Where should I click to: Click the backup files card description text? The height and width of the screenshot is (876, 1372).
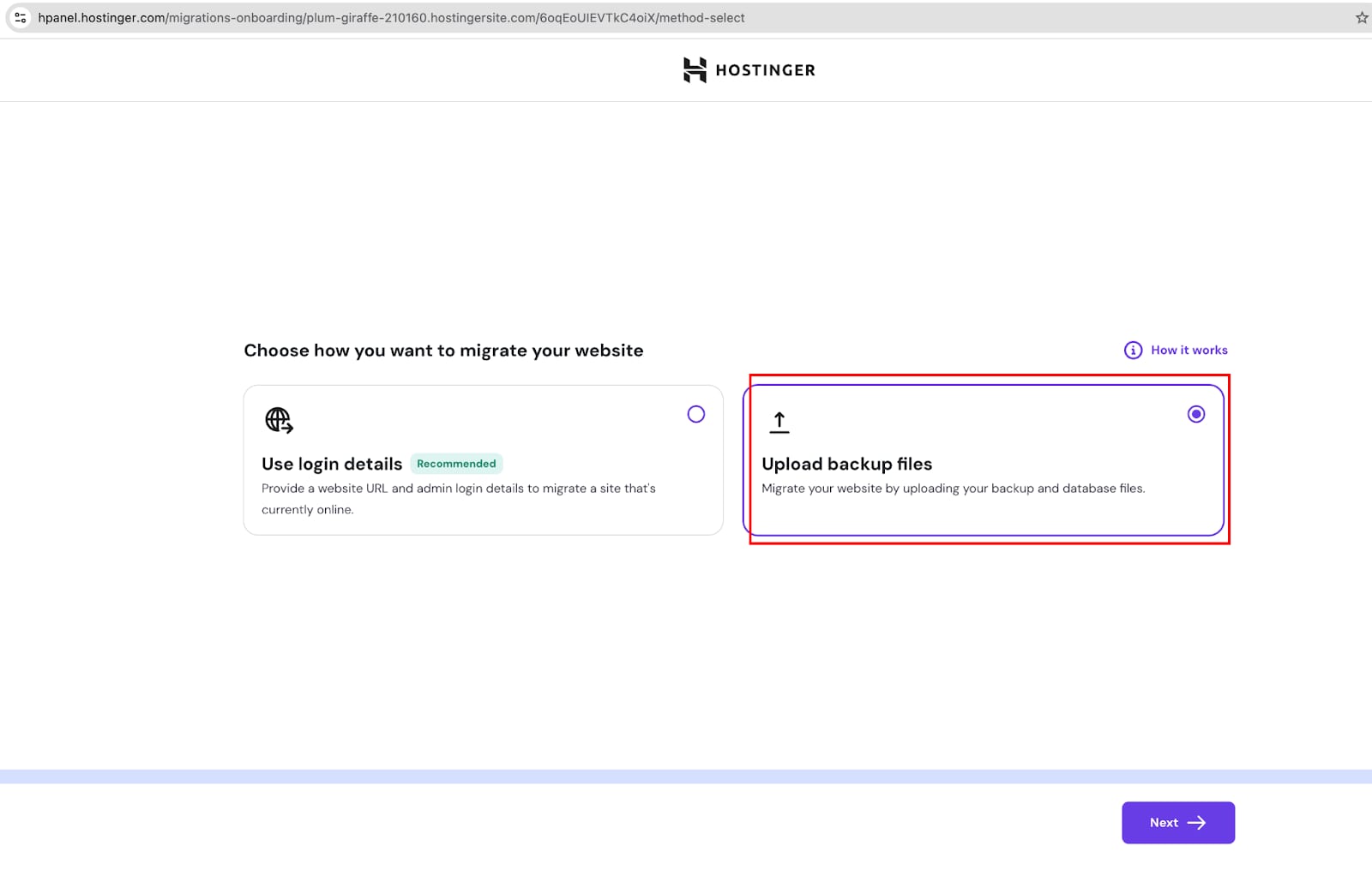pyautogui.click(x=953, y=489)
